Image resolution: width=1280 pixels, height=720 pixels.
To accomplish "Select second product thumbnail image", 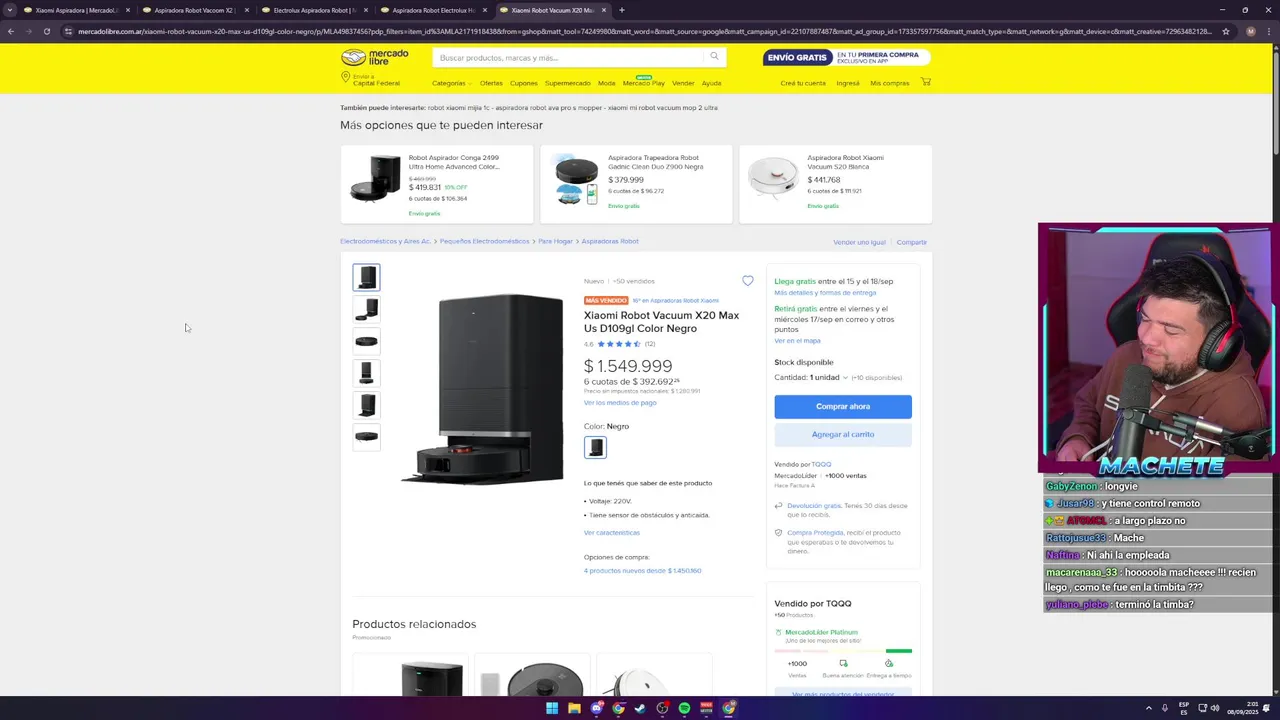I will (x=366, y=309).
